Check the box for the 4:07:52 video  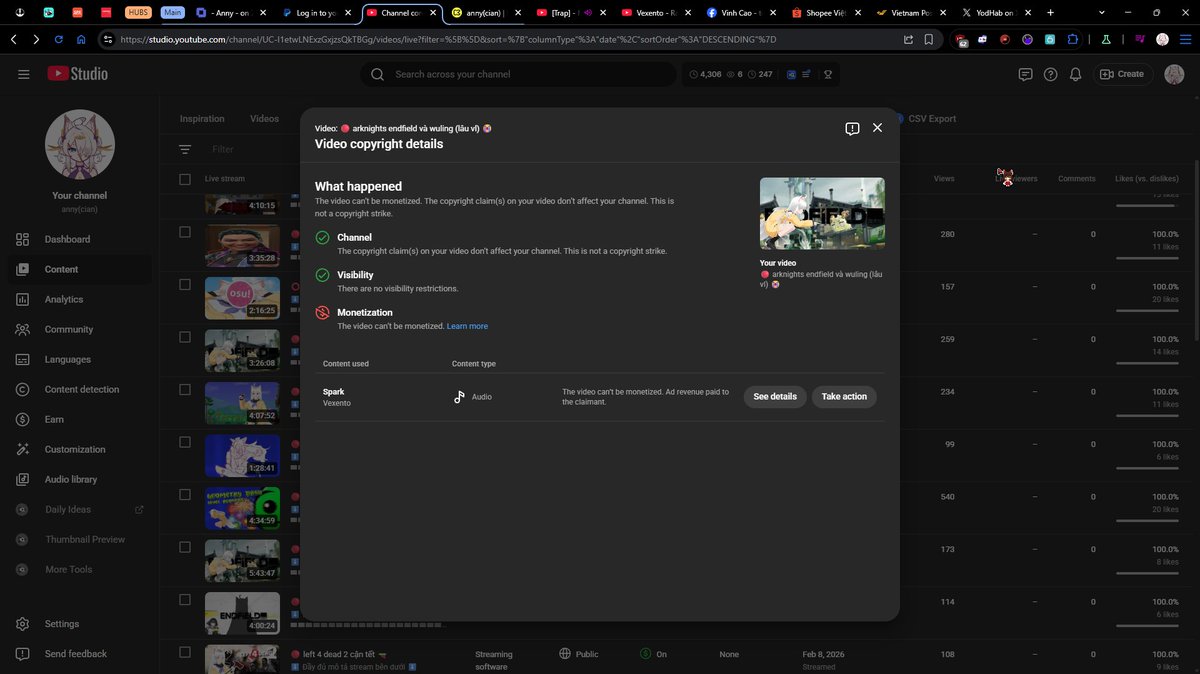coord(185,389)
